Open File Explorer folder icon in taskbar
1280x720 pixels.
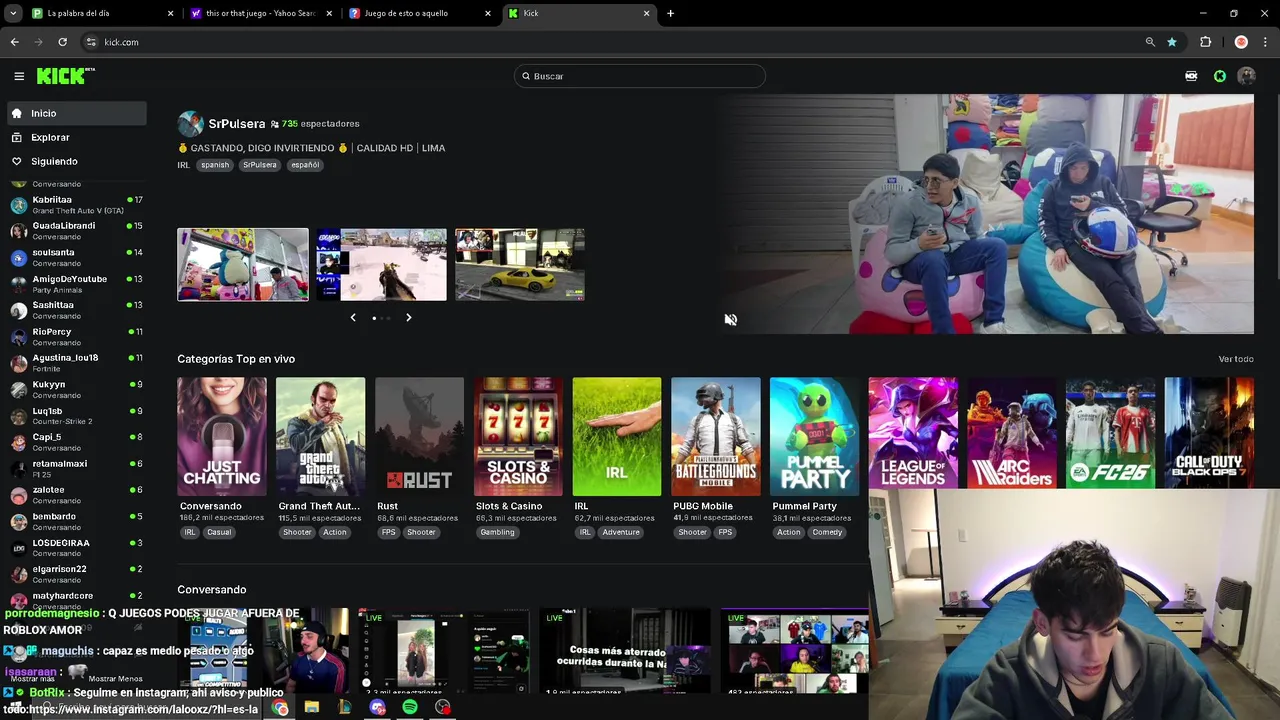[x=312, y=707]
